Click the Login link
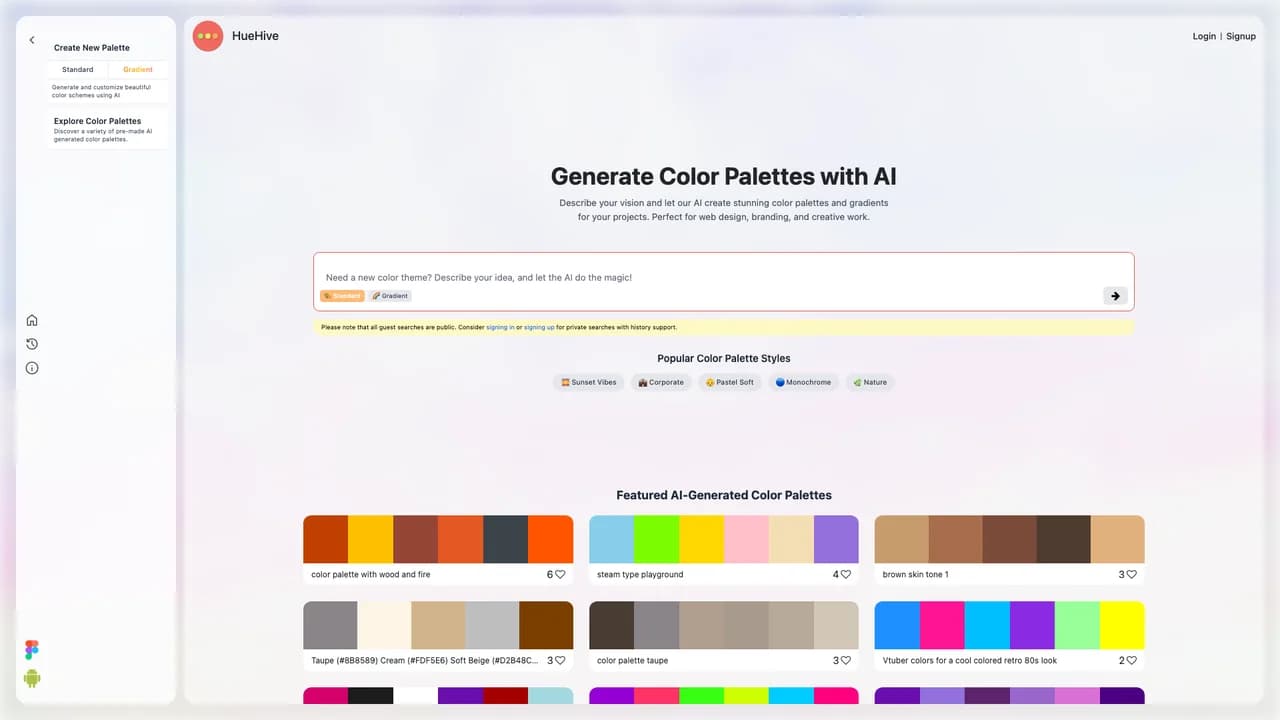The image size is (1280, 720). [1204, 36]
